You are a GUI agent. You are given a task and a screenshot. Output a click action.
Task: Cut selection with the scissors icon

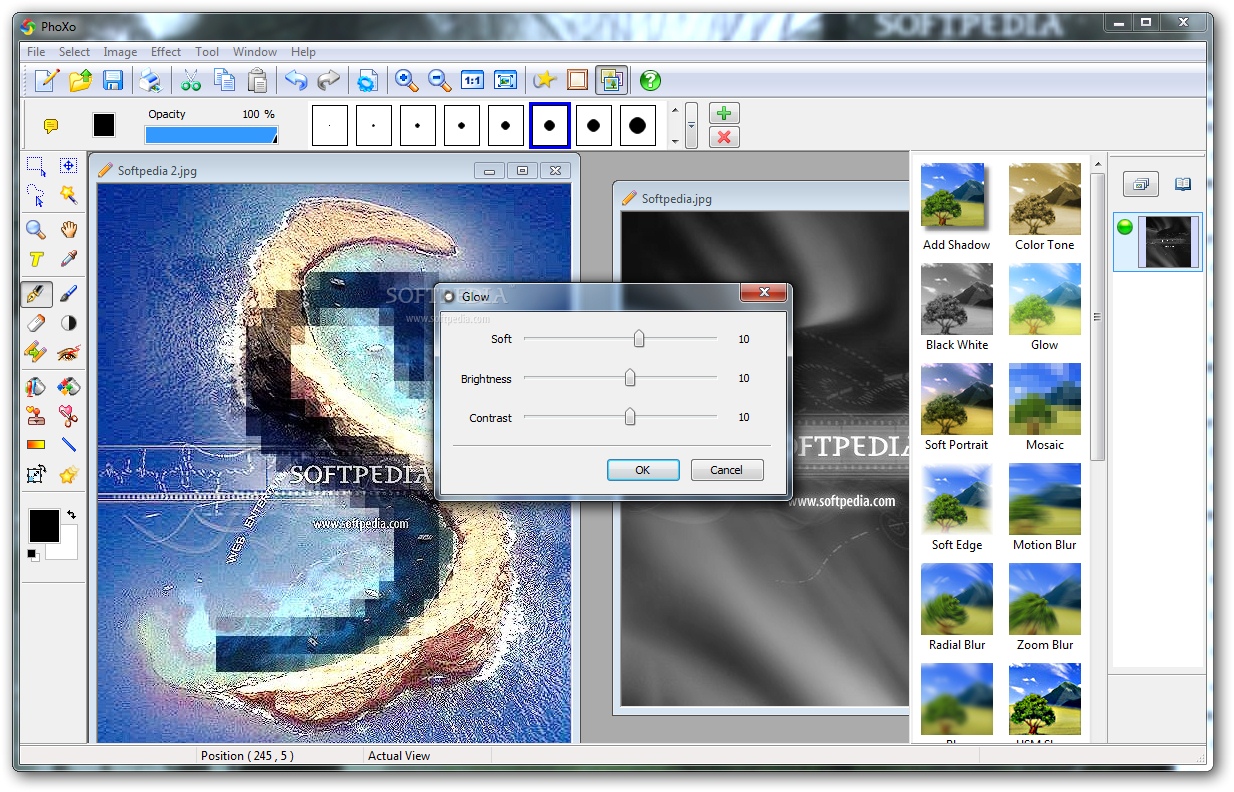click(x=191, y=80)
